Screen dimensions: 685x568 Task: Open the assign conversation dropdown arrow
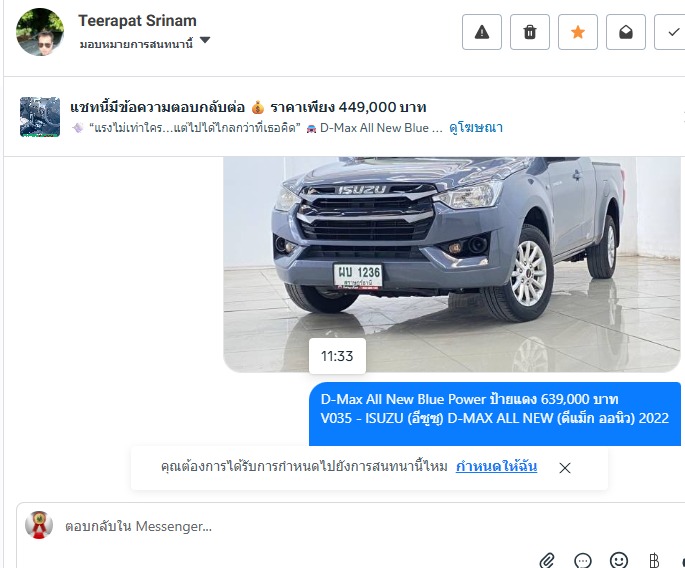point(205,40)
